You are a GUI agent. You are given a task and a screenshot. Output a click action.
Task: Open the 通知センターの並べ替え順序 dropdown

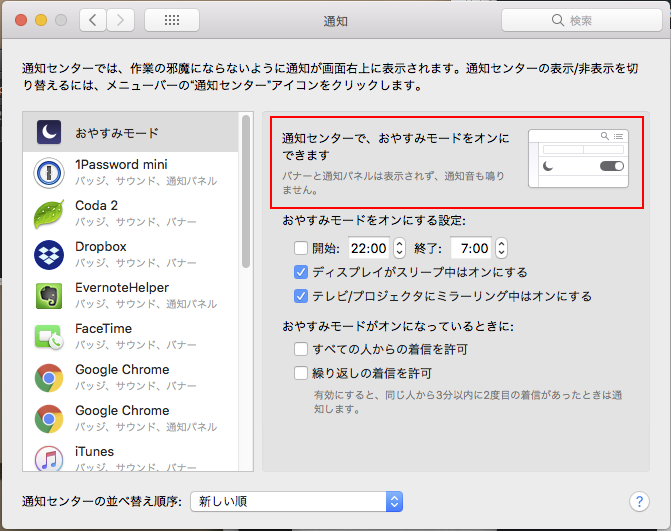pos(297,501)
